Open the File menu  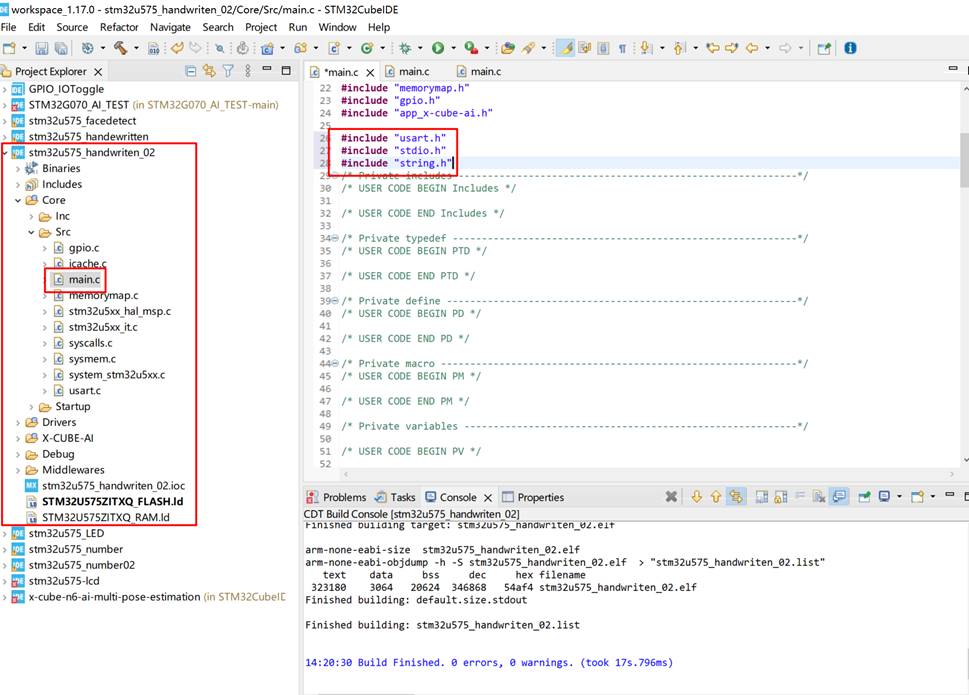pos(9,27)
